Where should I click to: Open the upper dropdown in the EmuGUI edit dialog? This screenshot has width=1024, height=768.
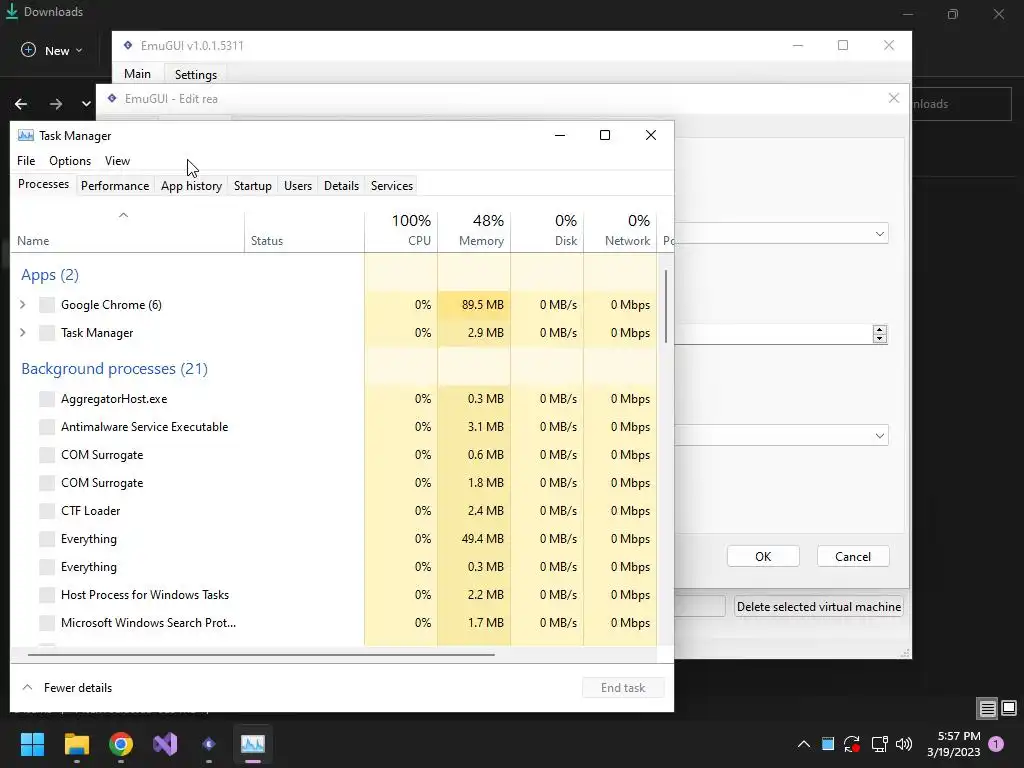point(880,234)
